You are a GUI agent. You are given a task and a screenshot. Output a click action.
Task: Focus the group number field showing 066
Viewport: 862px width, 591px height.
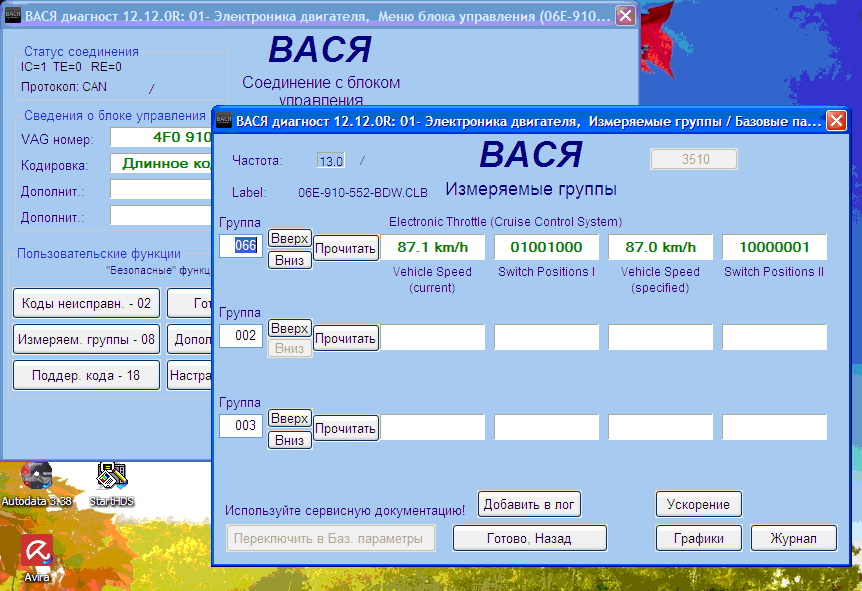pyautogui.click(x=241, y=245)
